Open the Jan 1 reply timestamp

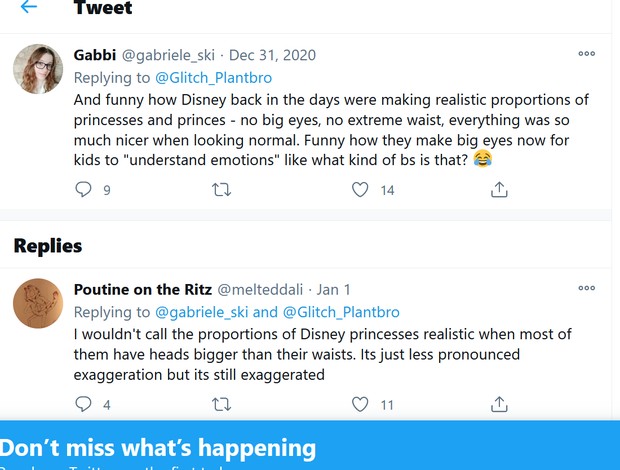pyautogui.click(x=333, y=289)
